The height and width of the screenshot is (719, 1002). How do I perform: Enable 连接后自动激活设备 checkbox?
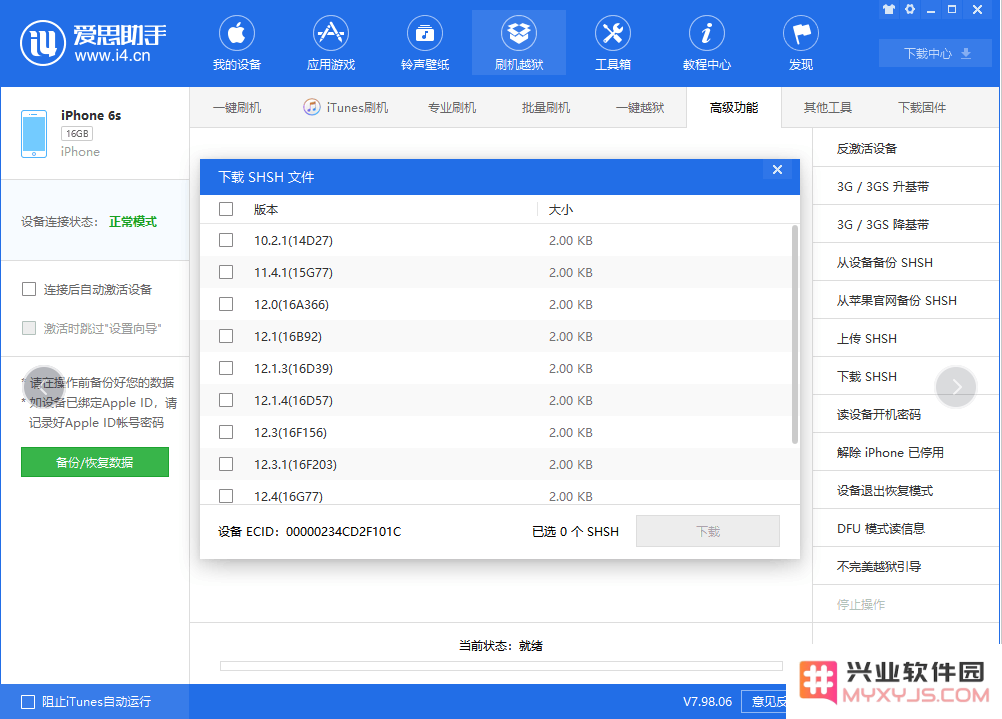pyautogui.click(x=29, y=290)
